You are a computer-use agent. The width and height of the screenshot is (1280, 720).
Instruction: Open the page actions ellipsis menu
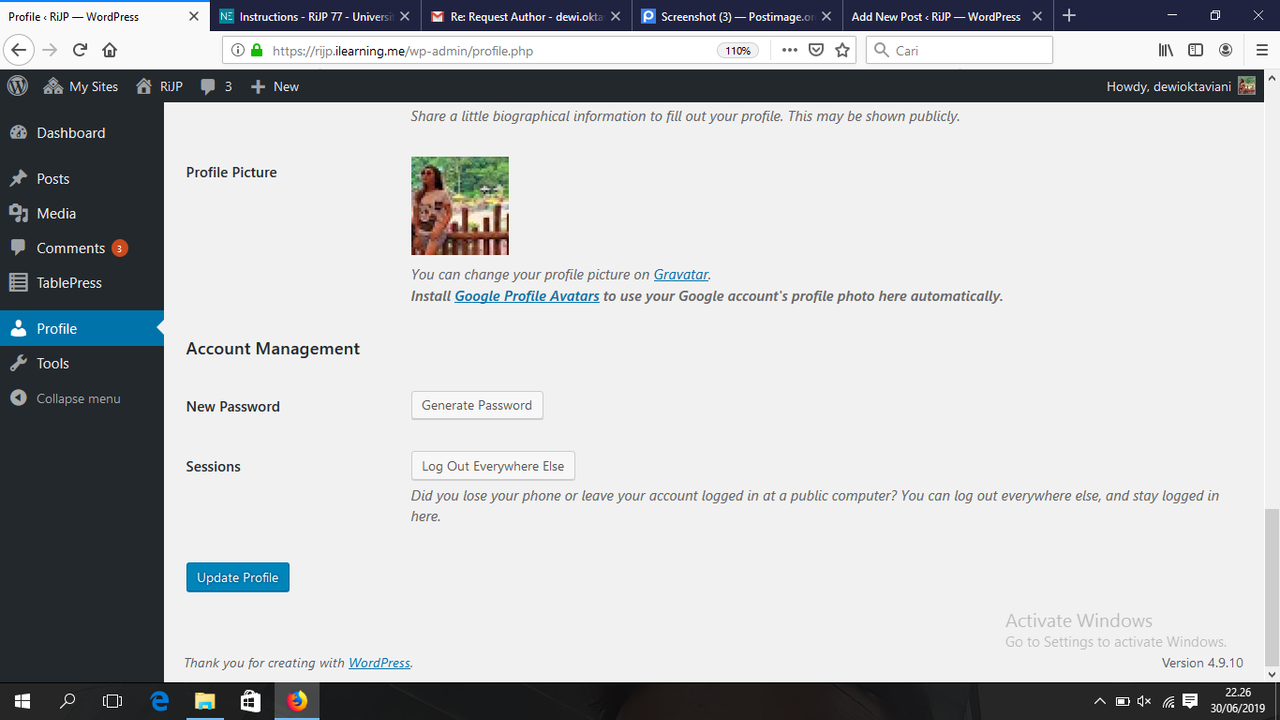point(789,49)
